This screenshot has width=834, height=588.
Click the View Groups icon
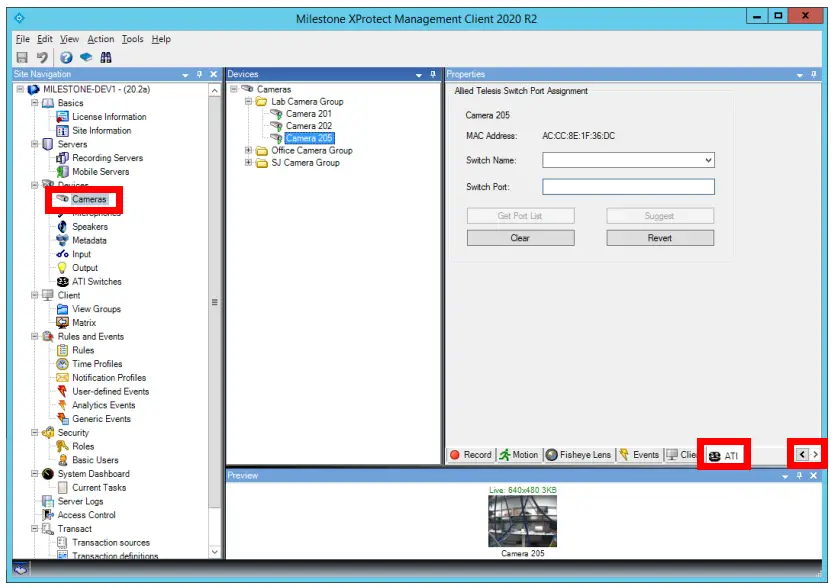tap(62, 309)
